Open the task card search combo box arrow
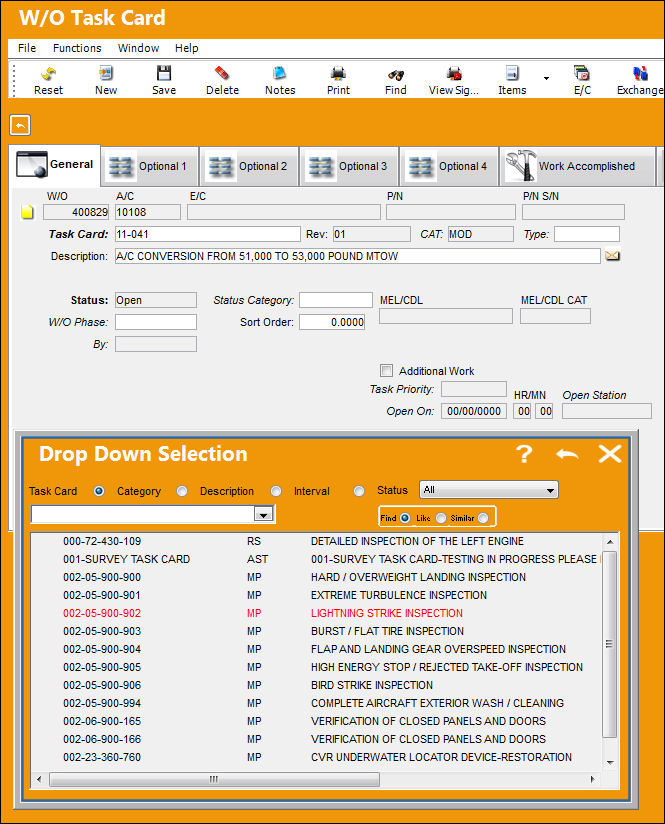 coord(263,514)
